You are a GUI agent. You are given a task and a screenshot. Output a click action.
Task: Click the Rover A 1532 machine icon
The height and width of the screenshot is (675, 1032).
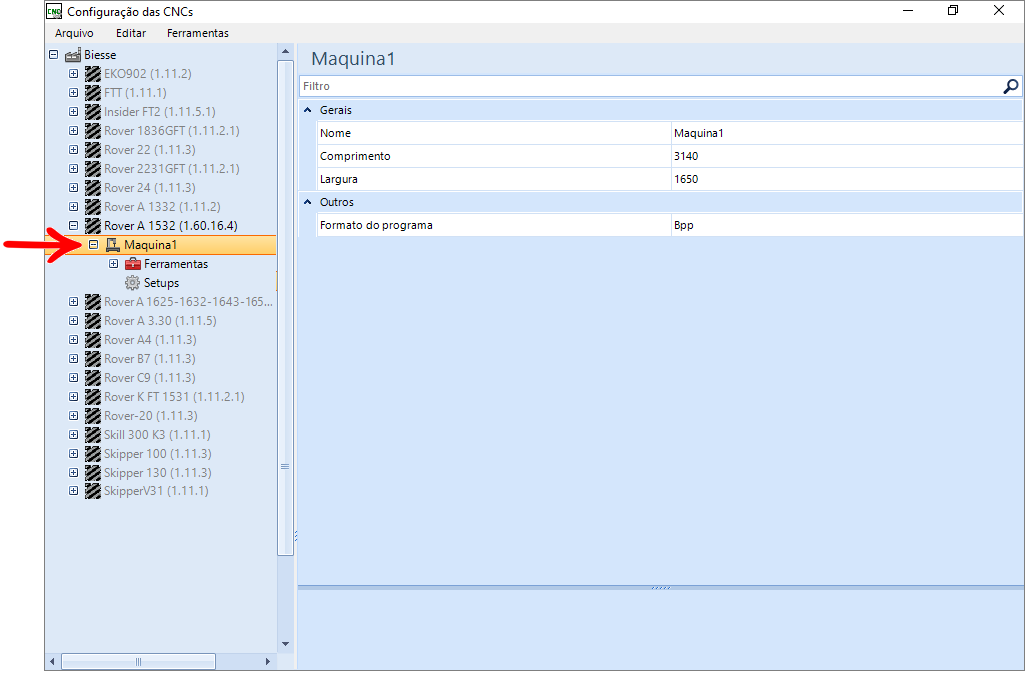[93, 226]
